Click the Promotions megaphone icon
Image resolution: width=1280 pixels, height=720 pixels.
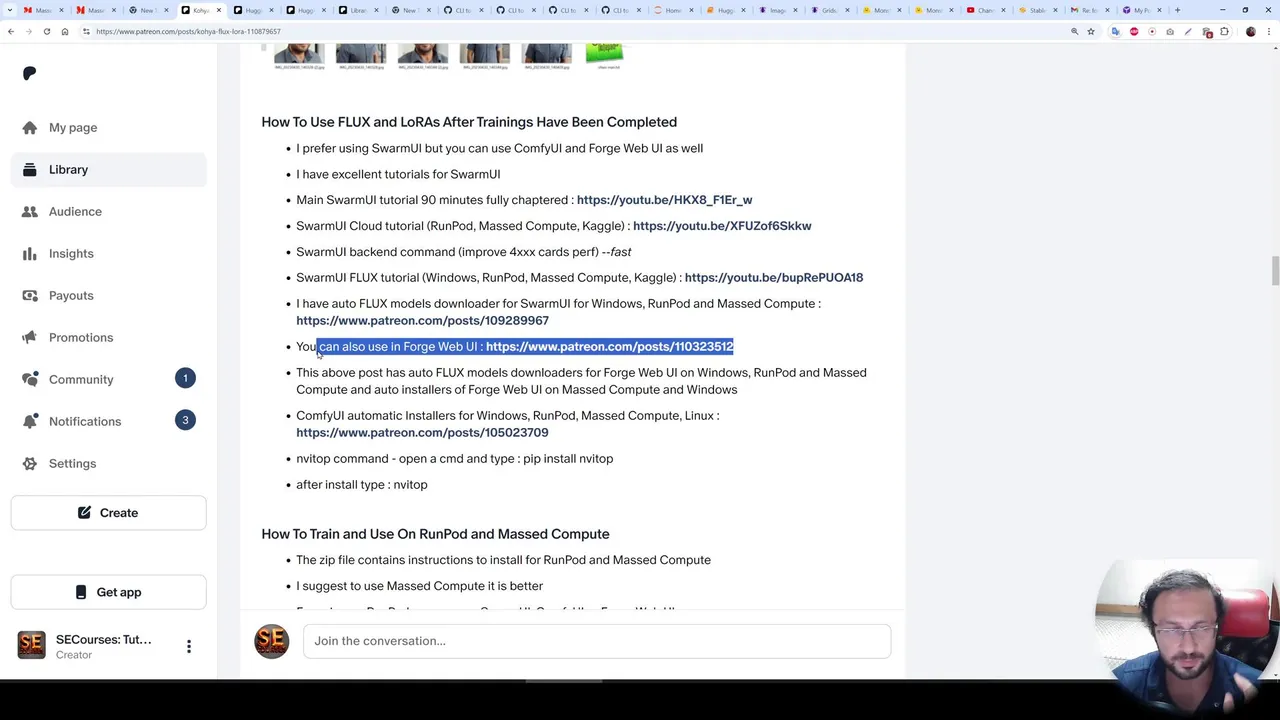30,338
